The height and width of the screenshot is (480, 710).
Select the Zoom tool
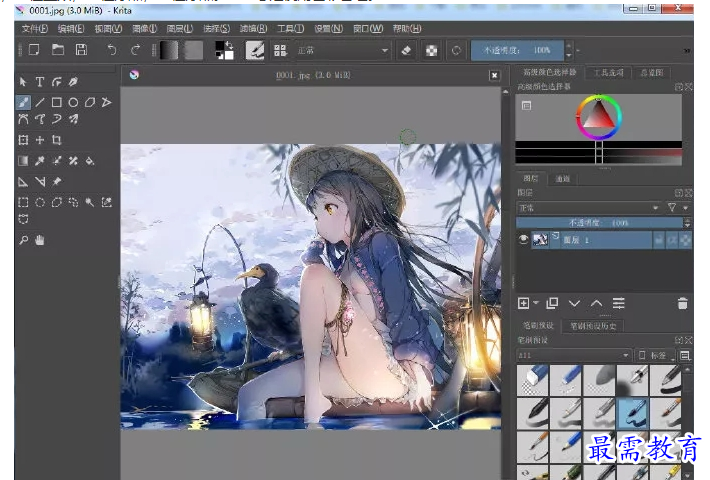point(23,240)
